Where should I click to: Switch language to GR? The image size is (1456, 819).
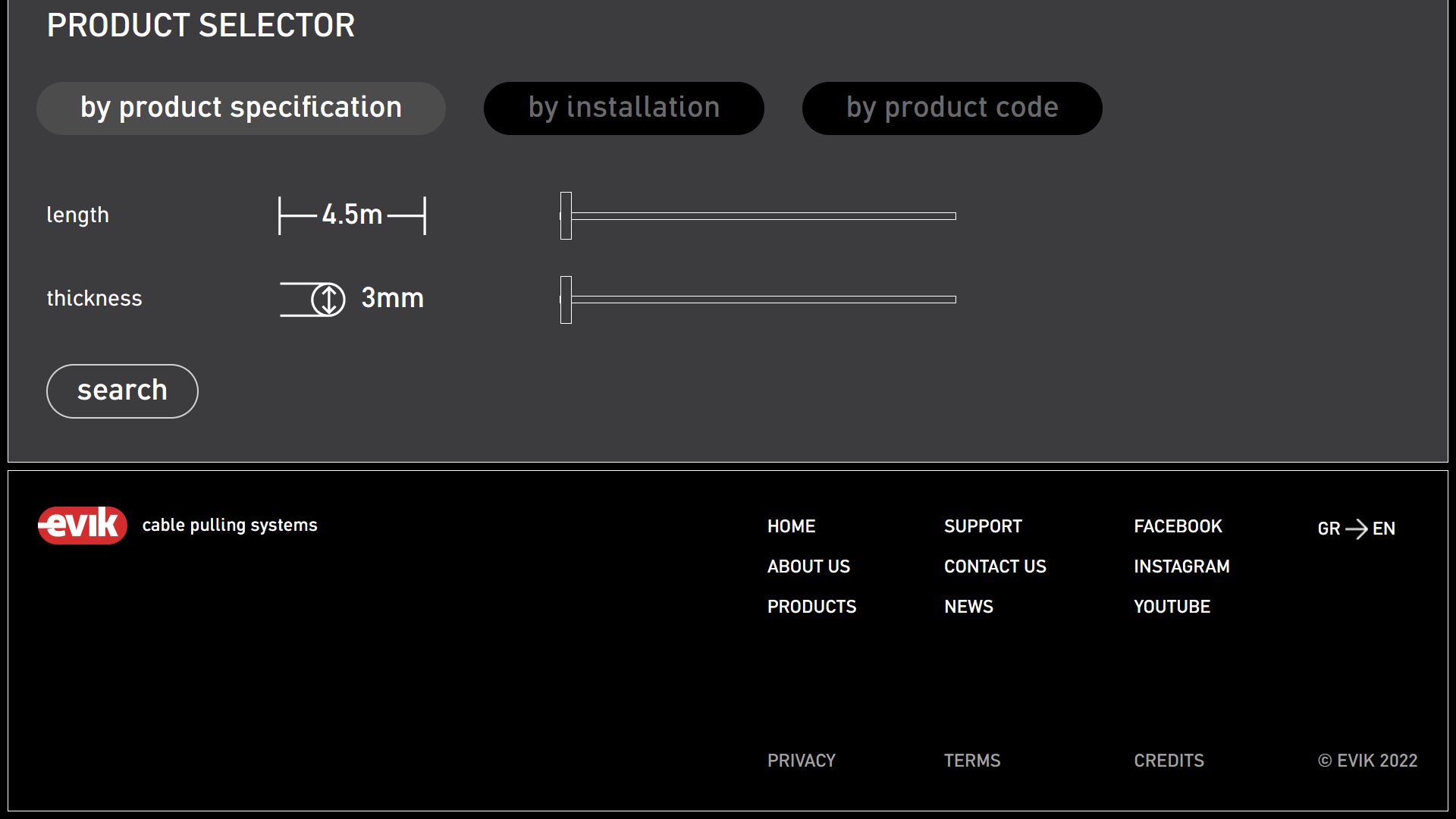[x=1329, y=529]
